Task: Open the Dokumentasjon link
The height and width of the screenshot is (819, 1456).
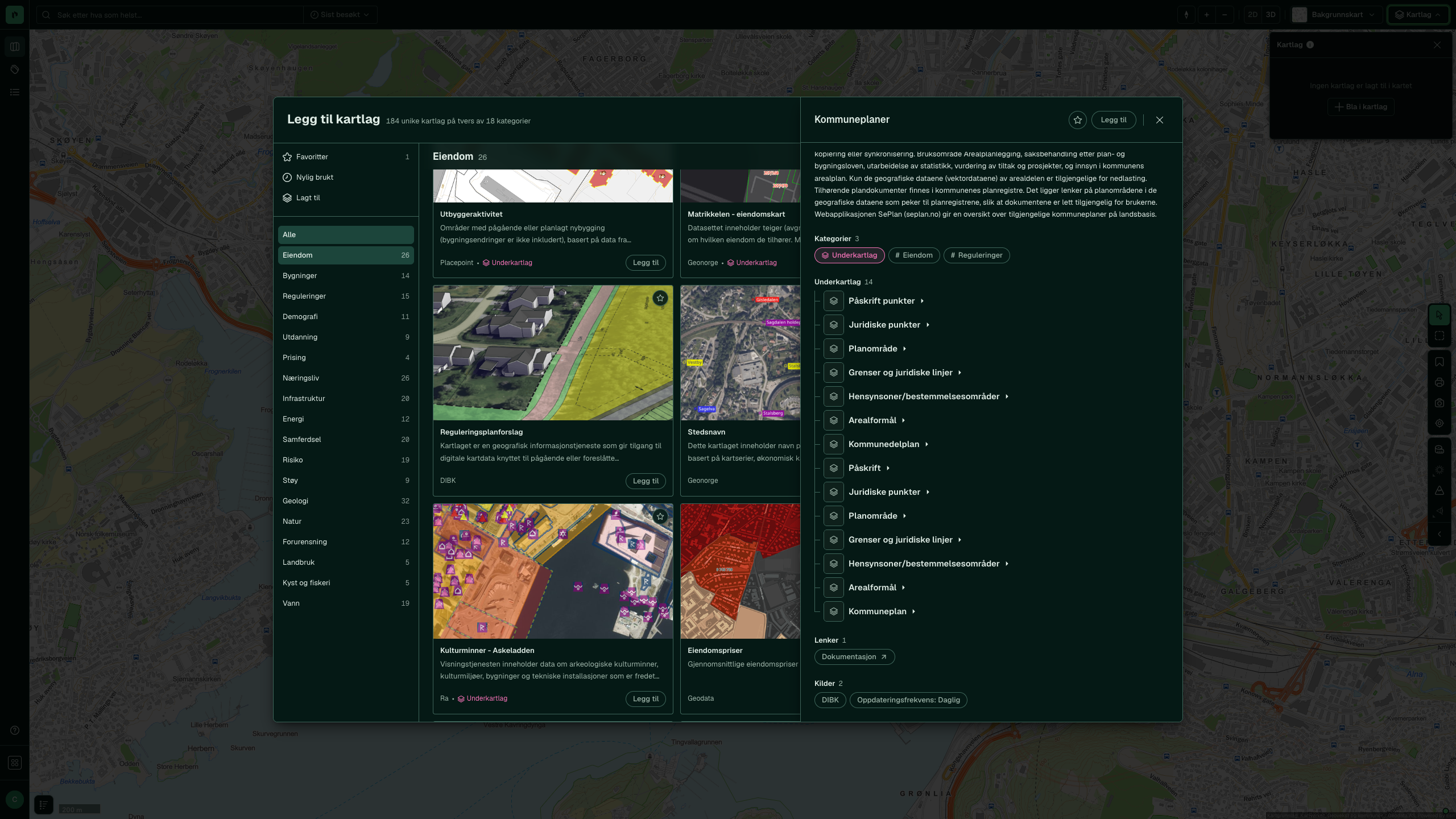Action: tap(854, 657)
